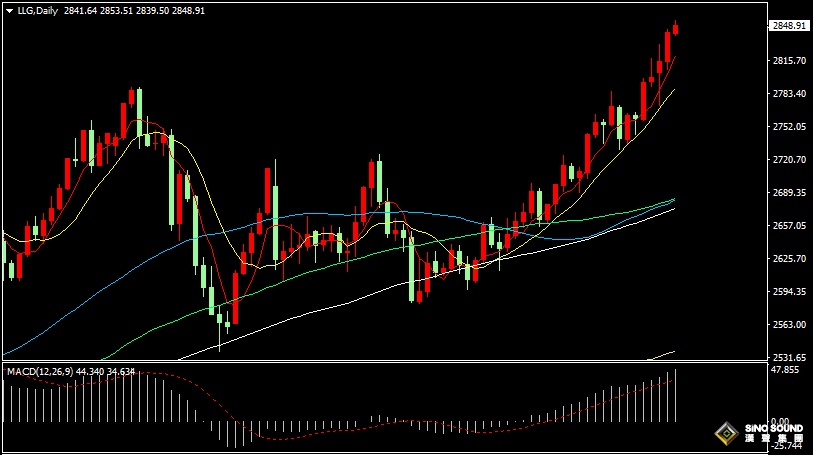
Task: Open the dropdown triangle beside LLG,Daily
Action: point(8,10)
